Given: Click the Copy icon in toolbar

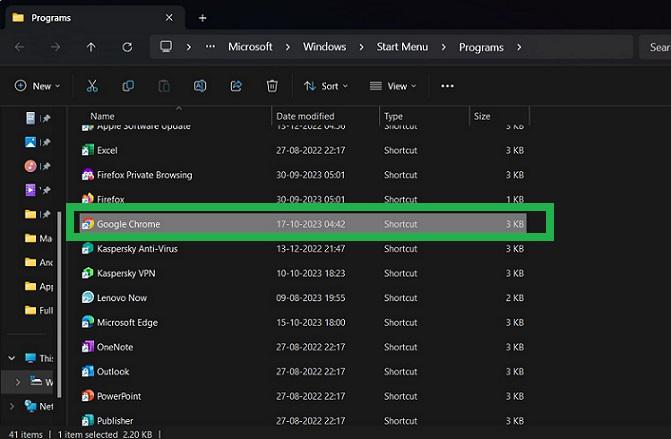Looking at the screenshot, I should click(x=128, y=86).
